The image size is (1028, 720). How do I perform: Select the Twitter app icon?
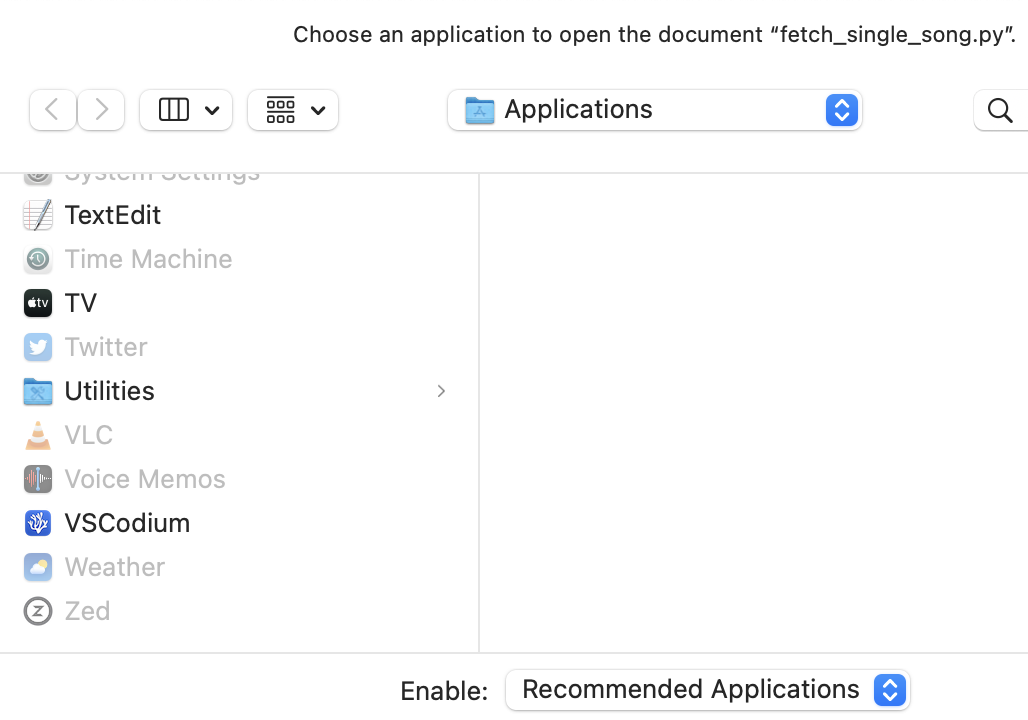coord(37,346)
